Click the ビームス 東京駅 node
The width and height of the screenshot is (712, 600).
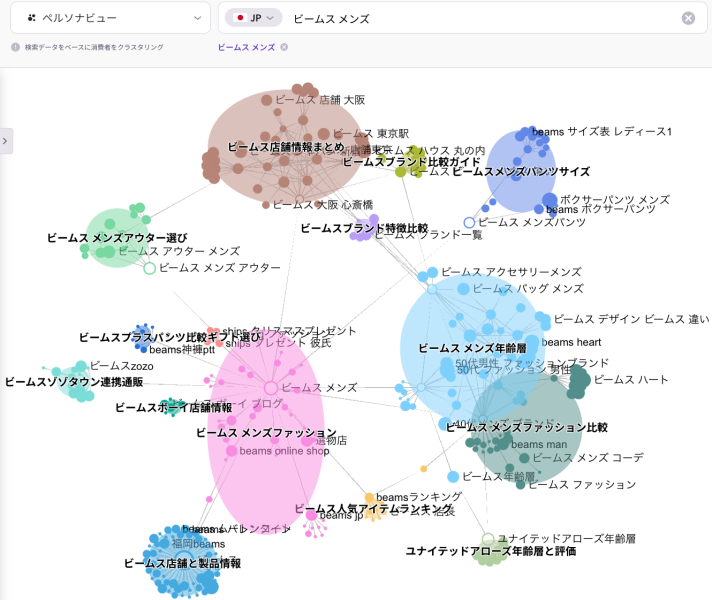[x=324, y=134]
